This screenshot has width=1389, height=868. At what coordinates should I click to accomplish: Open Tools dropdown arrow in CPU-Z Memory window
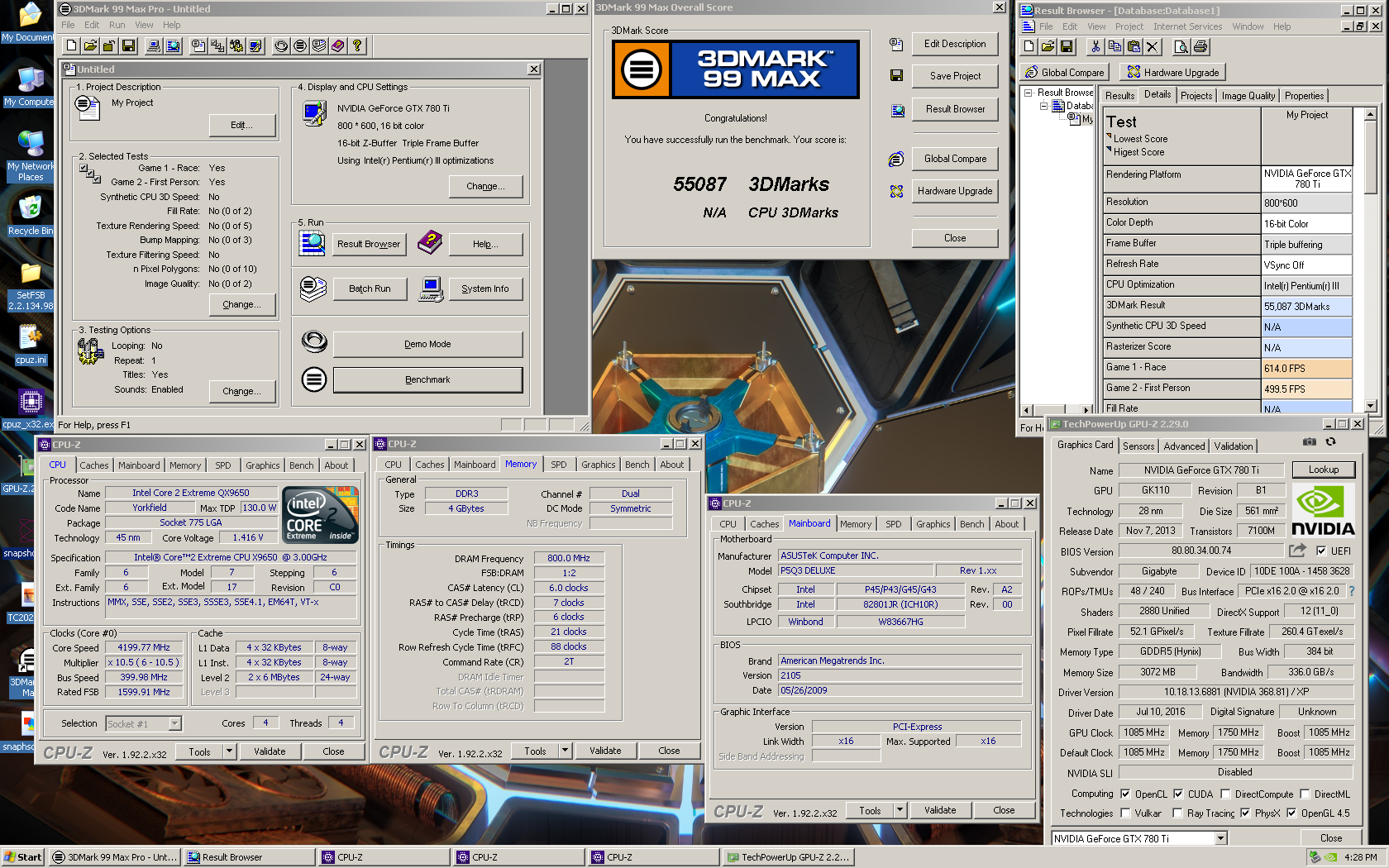pos(566,751)
